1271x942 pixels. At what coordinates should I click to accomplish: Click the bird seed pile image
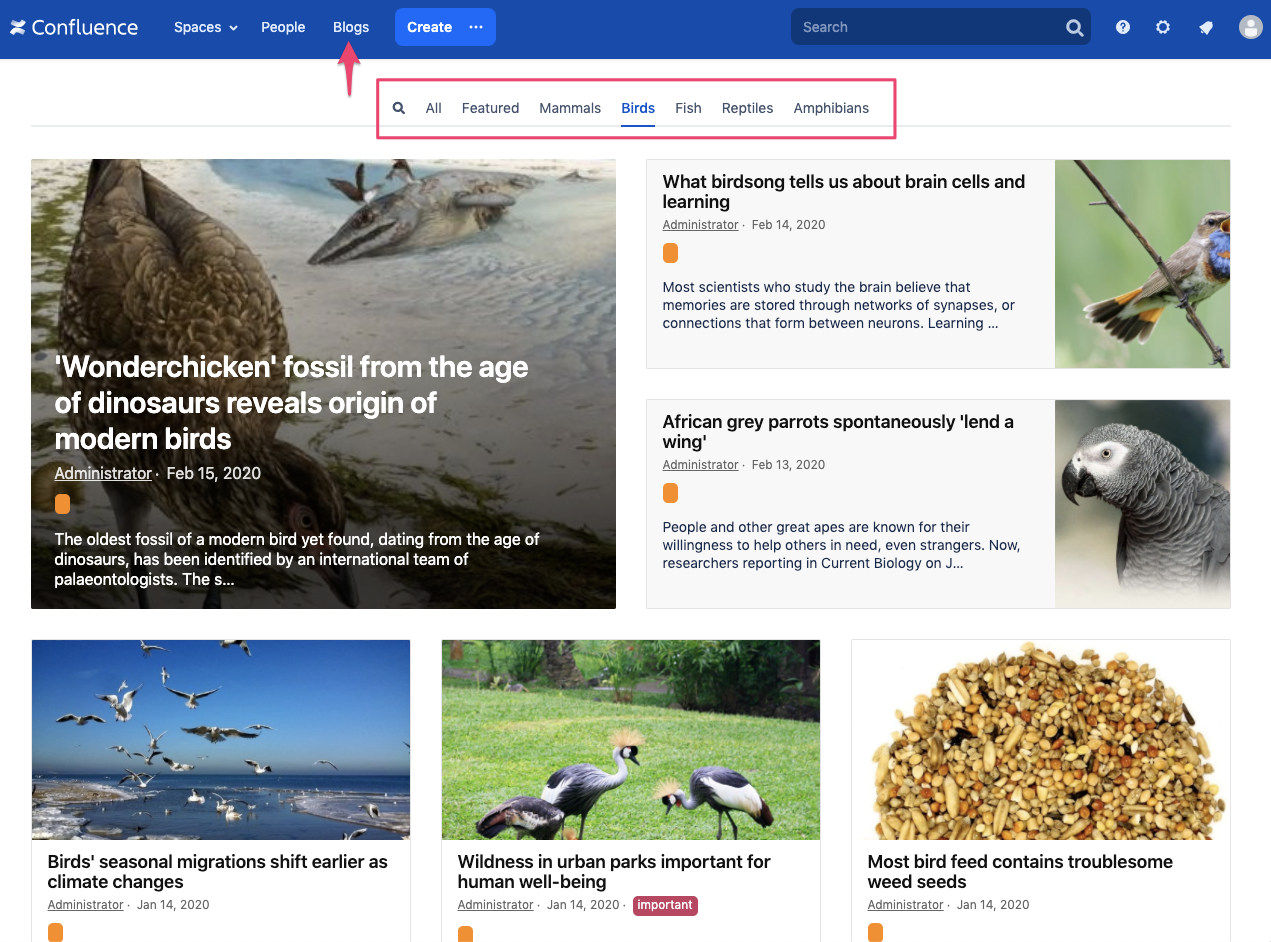(1041, 740)
